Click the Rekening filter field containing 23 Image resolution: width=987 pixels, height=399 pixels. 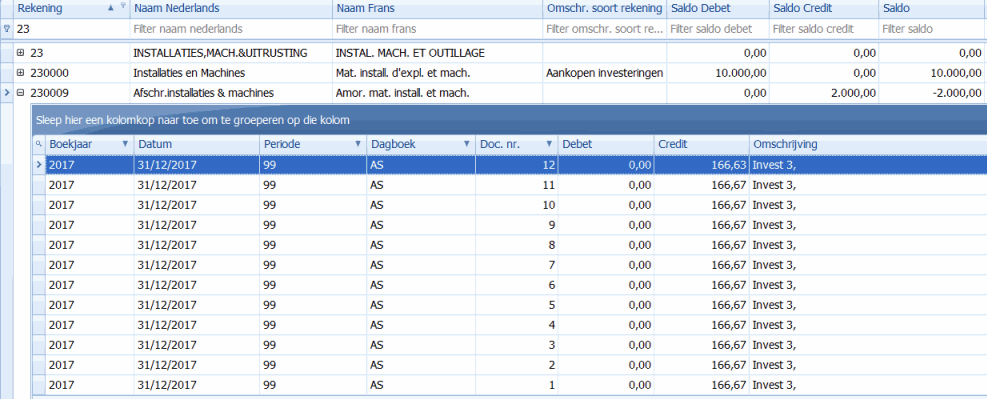click(71, 29)
